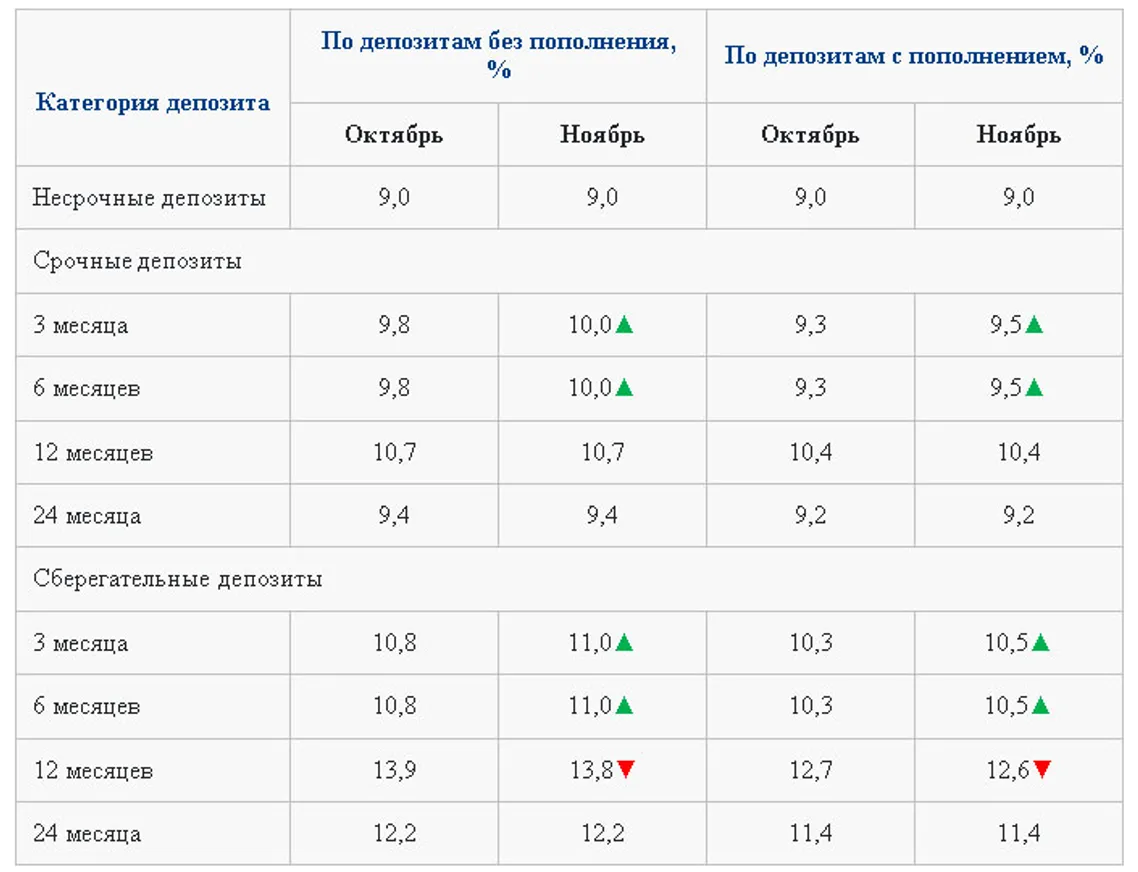Select green up arrow beside 11,0 in 3 месяца row

tap(625, 643)
